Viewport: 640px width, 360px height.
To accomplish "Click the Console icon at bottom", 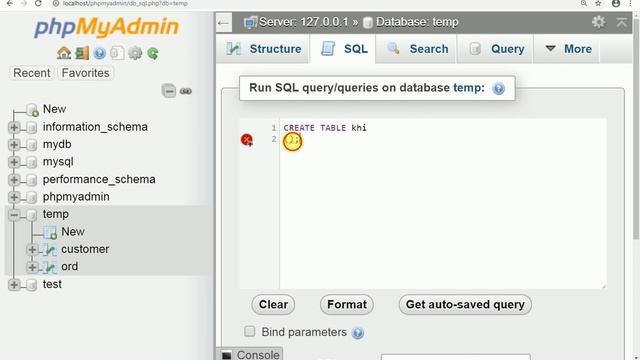I will [227, 355].
